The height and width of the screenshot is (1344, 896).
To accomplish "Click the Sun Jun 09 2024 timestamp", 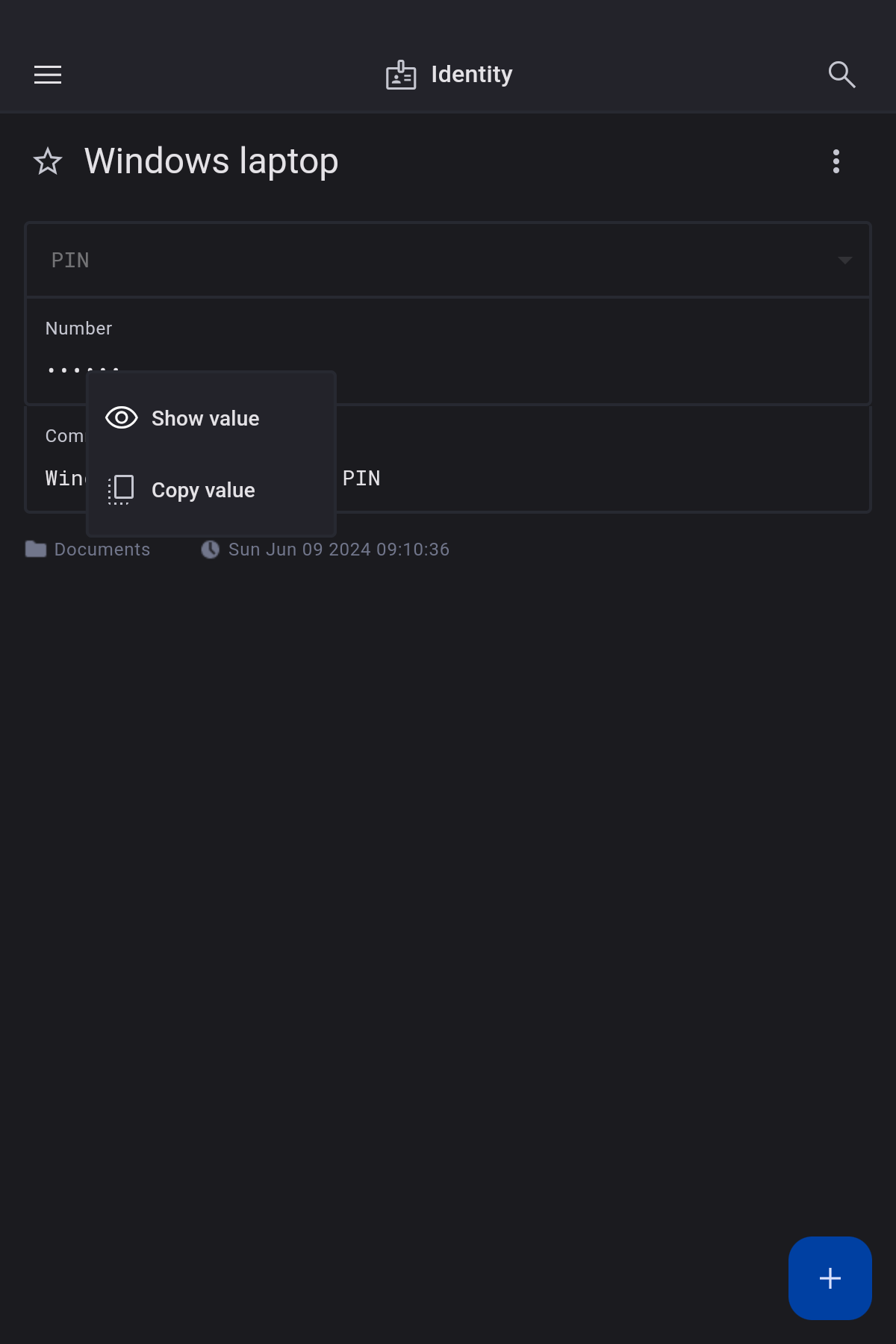I will coord(339,550).
